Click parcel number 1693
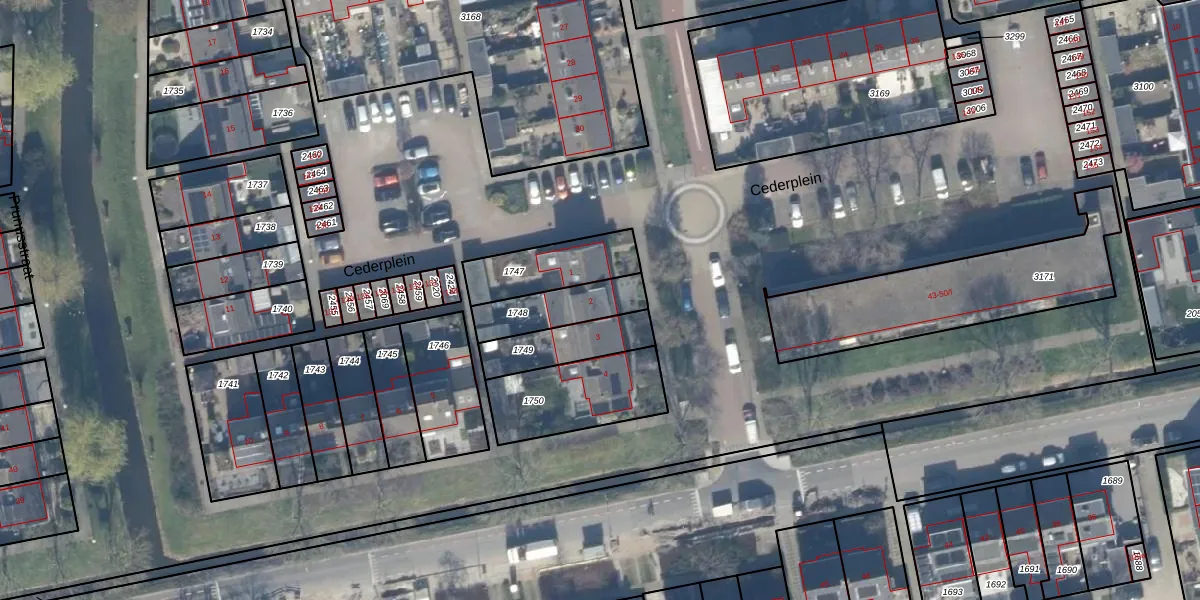Screen dimensions: 1200x600 pyautogui.click(x=952, y=591)
